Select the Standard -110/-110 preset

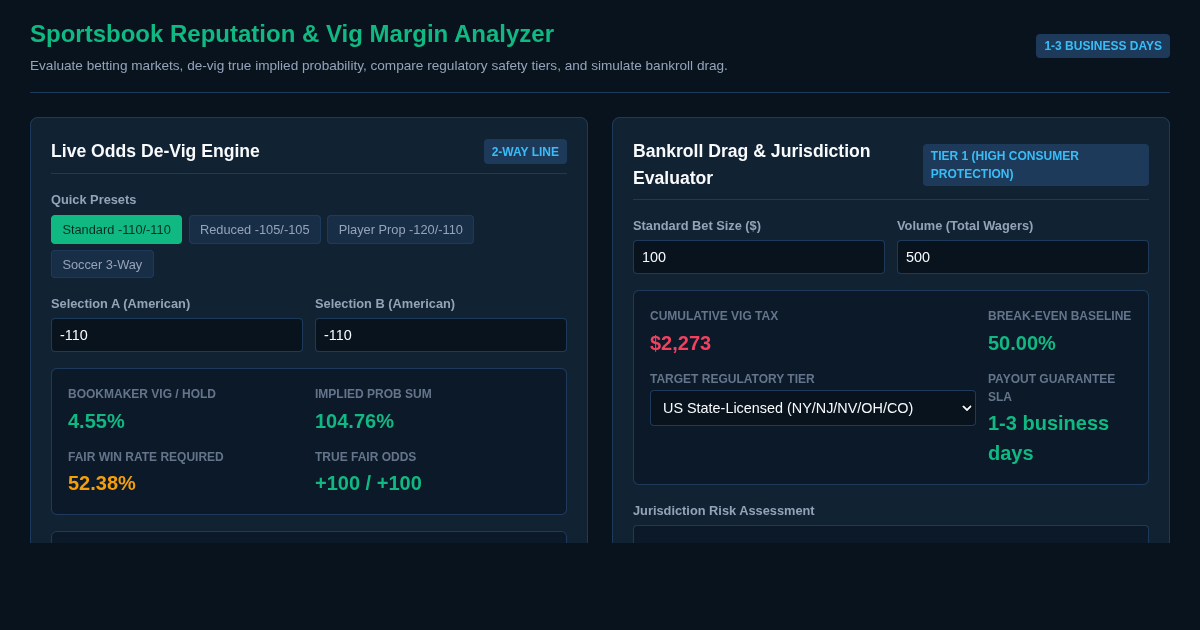pyautogui.click(x=116, y=230)
